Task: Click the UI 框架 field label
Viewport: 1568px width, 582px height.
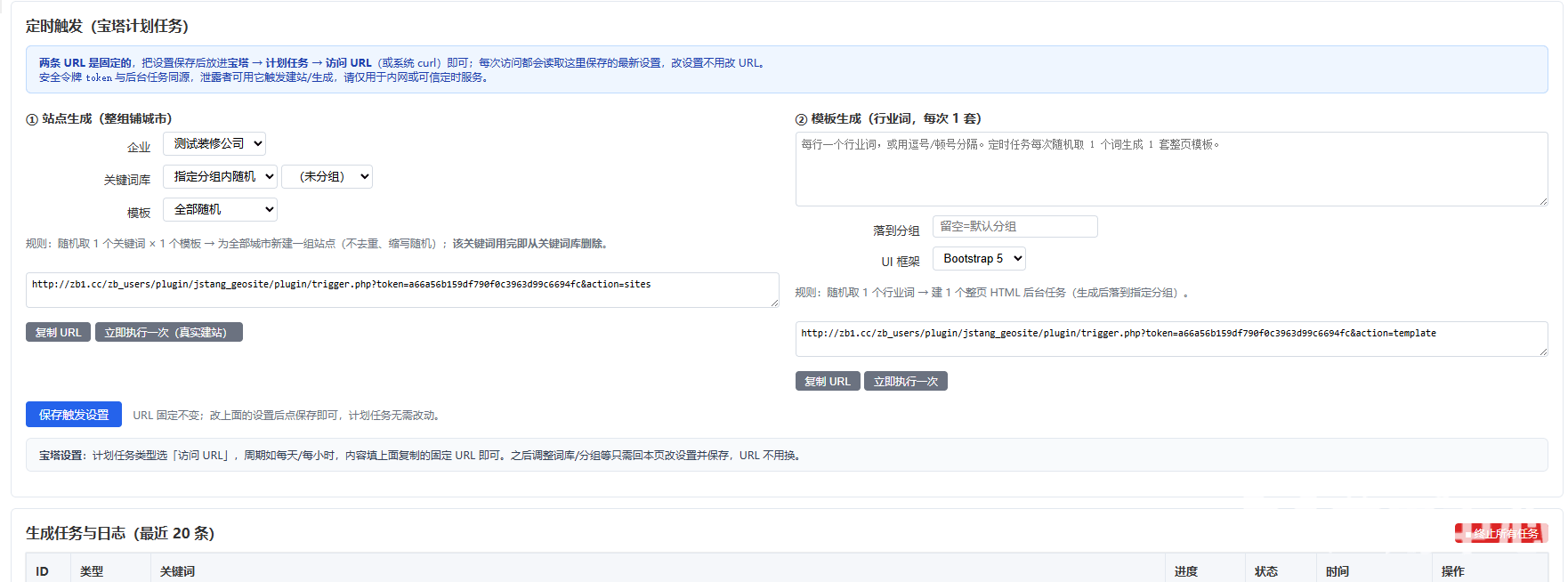Action: (901, 262)
